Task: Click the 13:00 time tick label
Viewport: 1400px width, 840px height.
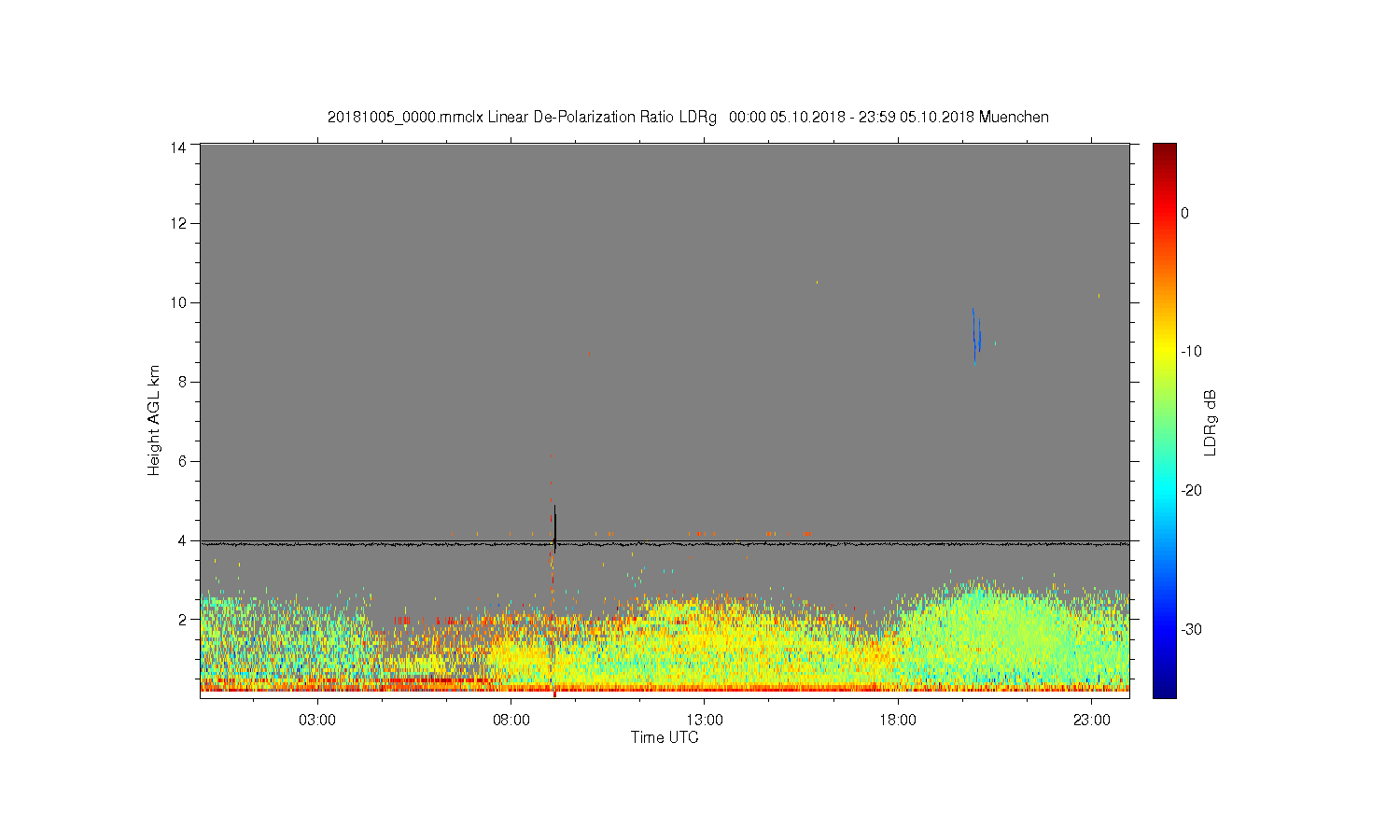Action: pyautogui.click(x=705, y=721)
